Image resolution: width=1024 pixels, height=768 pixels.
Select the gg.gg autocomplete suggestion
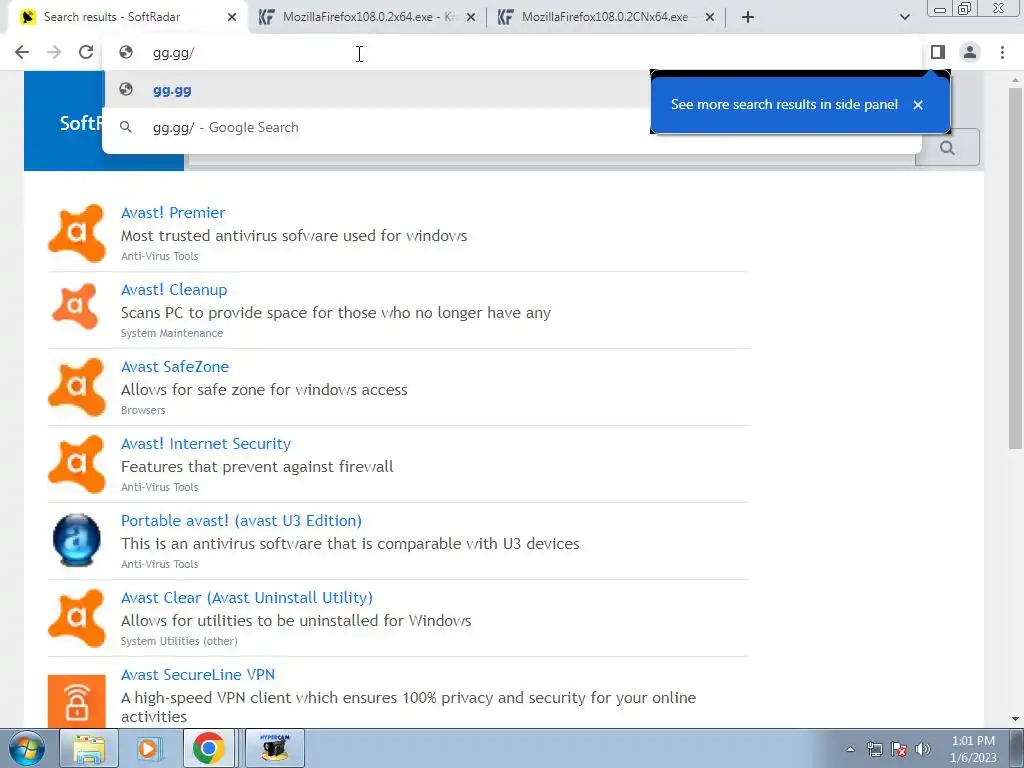(376, 90)
